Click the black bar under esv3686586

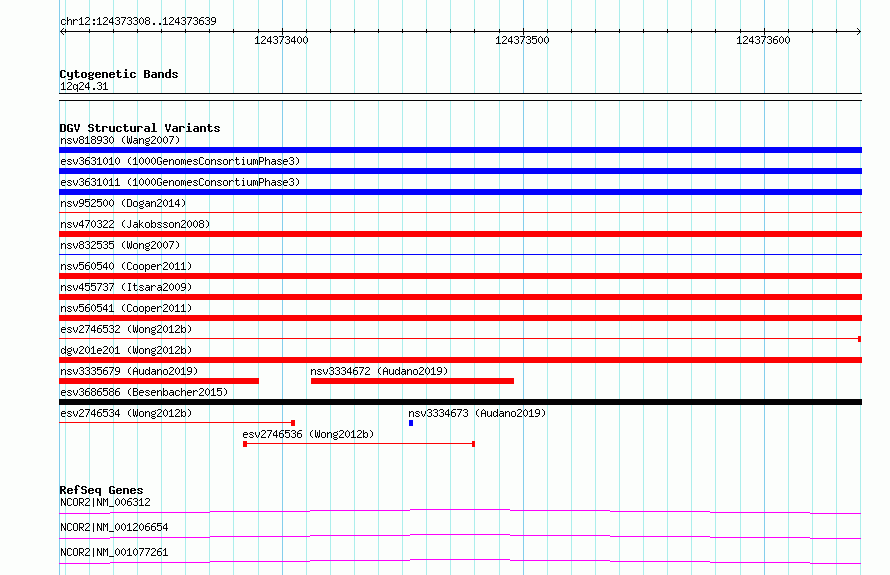point(460,402)
